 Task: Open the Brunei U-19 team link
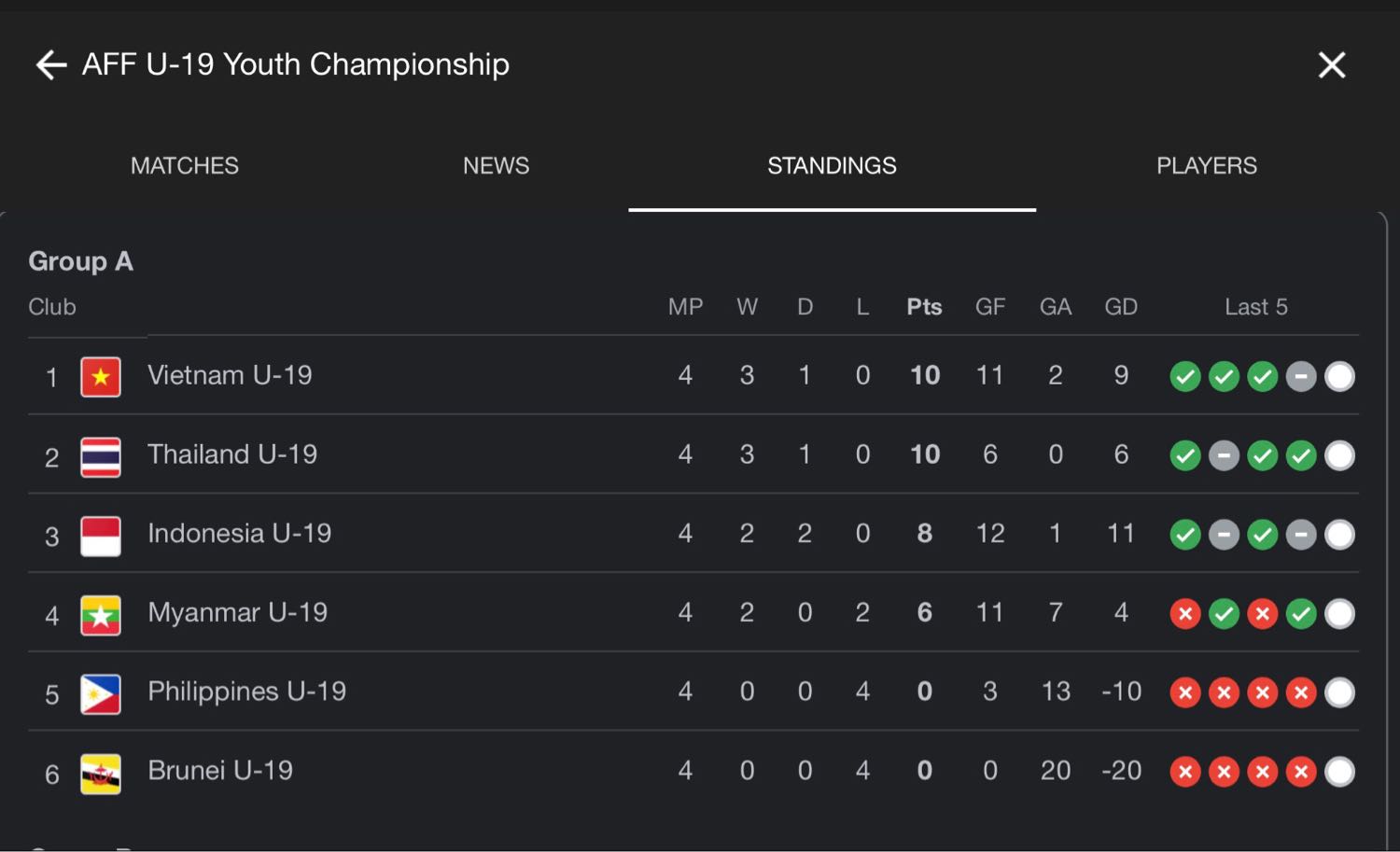[220, 771]
